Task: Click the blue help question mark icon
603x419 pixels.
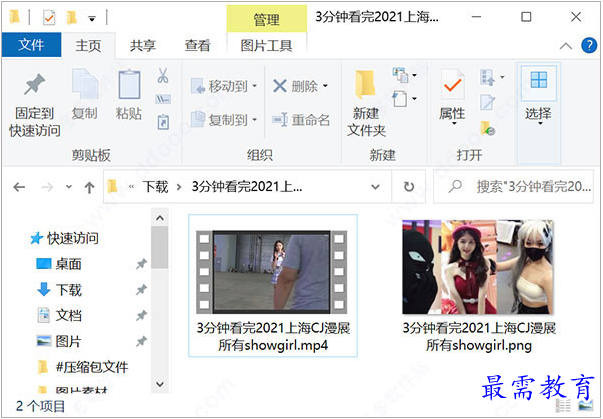Action: tap(589, 45)
